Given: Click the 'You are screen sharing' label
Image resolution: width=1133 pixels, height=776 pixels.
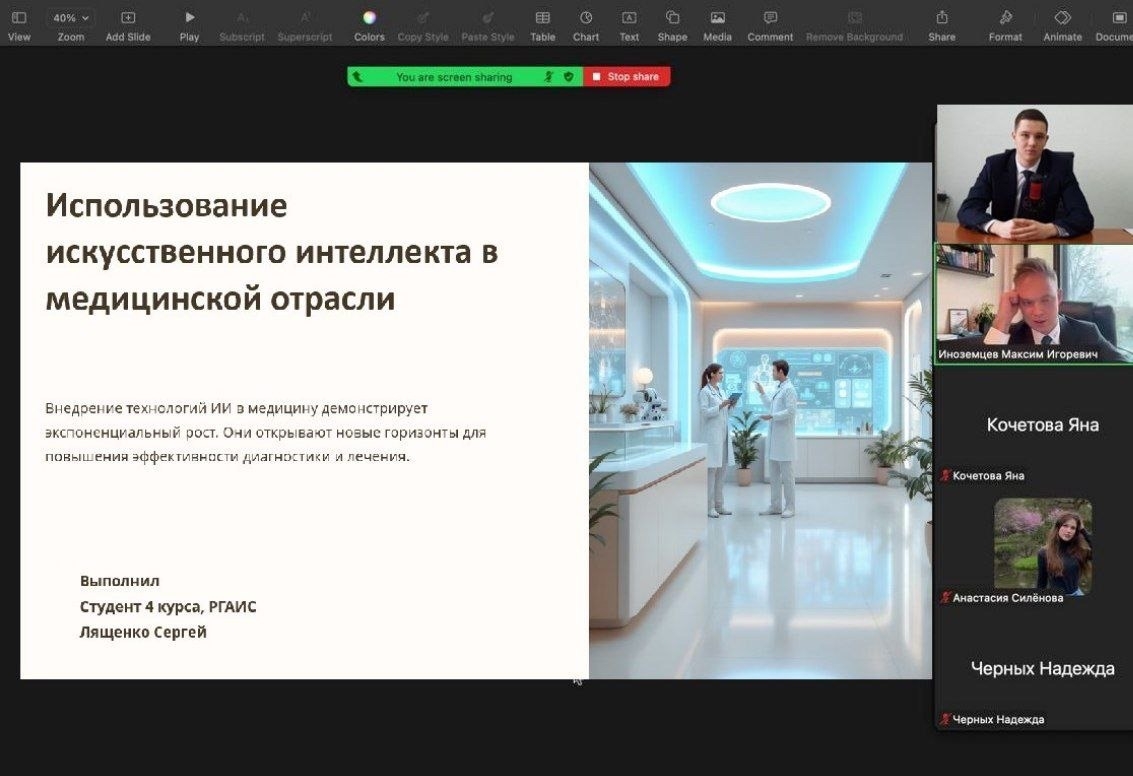Looking at the screenshot, I should click(x=453, y=77).
